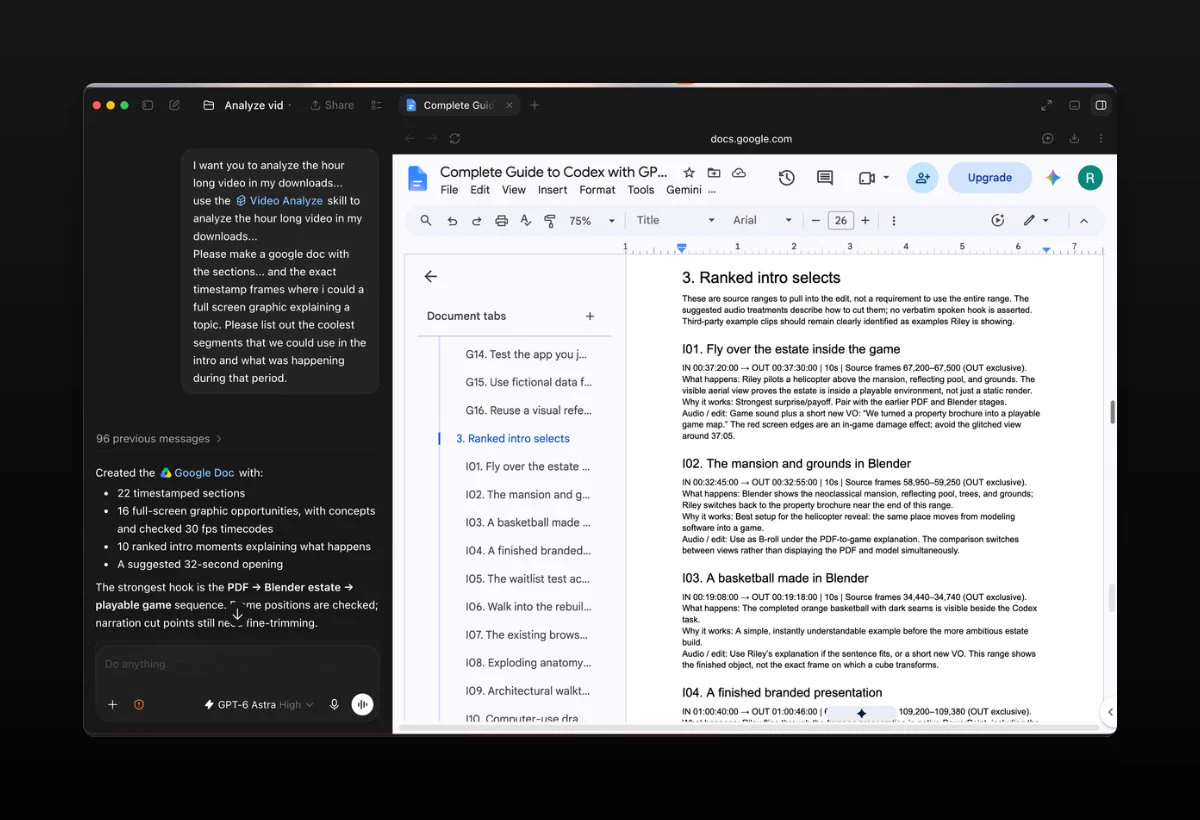Image resolution: width=1200 pixels, height=820 pixels.
Task: Decrease font size with minus button
Action: (x=816, y=220)
